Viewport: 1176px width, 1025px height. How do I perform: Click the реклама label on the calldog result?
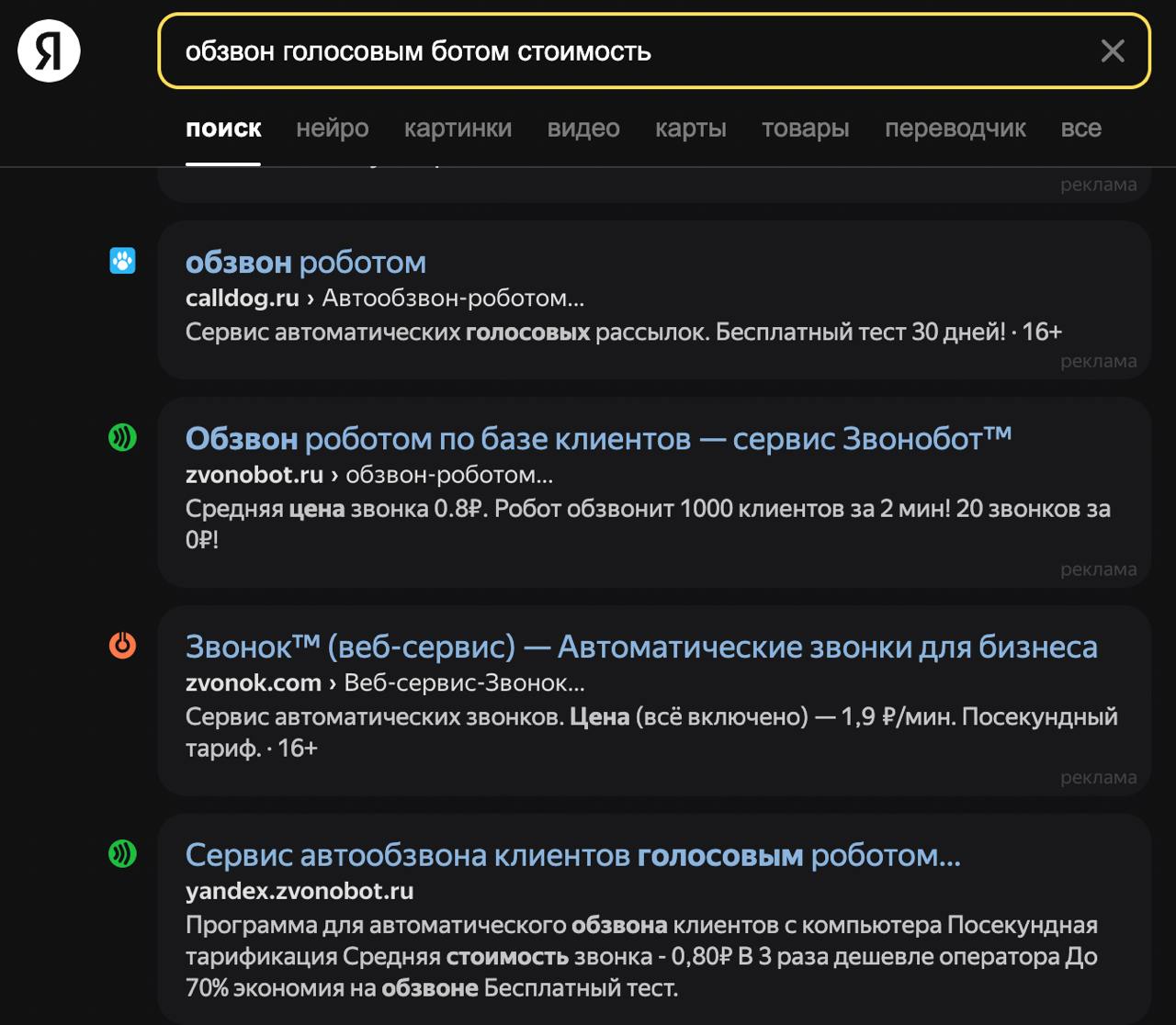click(1099, 361)
